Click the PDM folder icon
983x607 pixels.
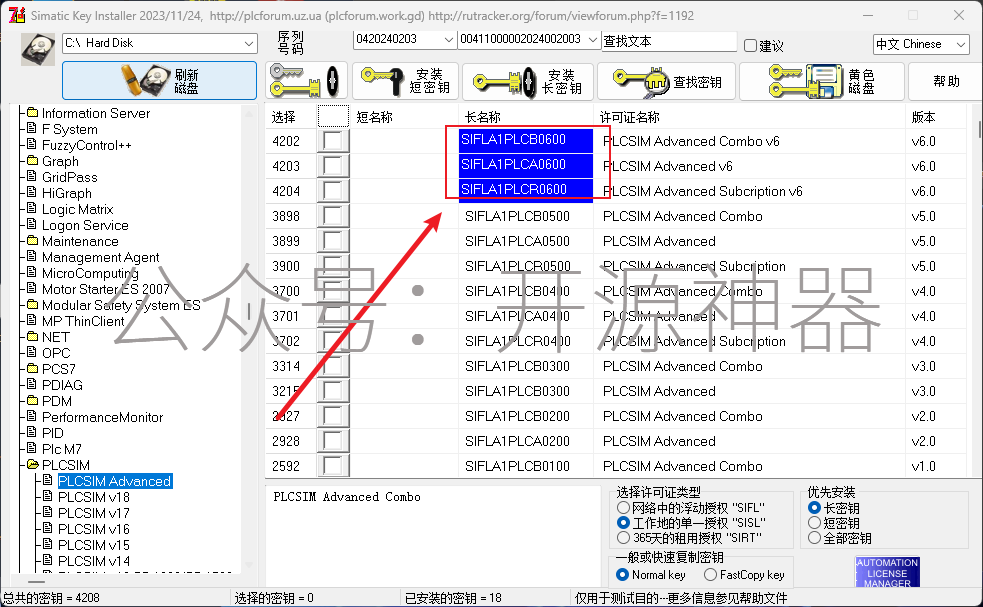33,401
